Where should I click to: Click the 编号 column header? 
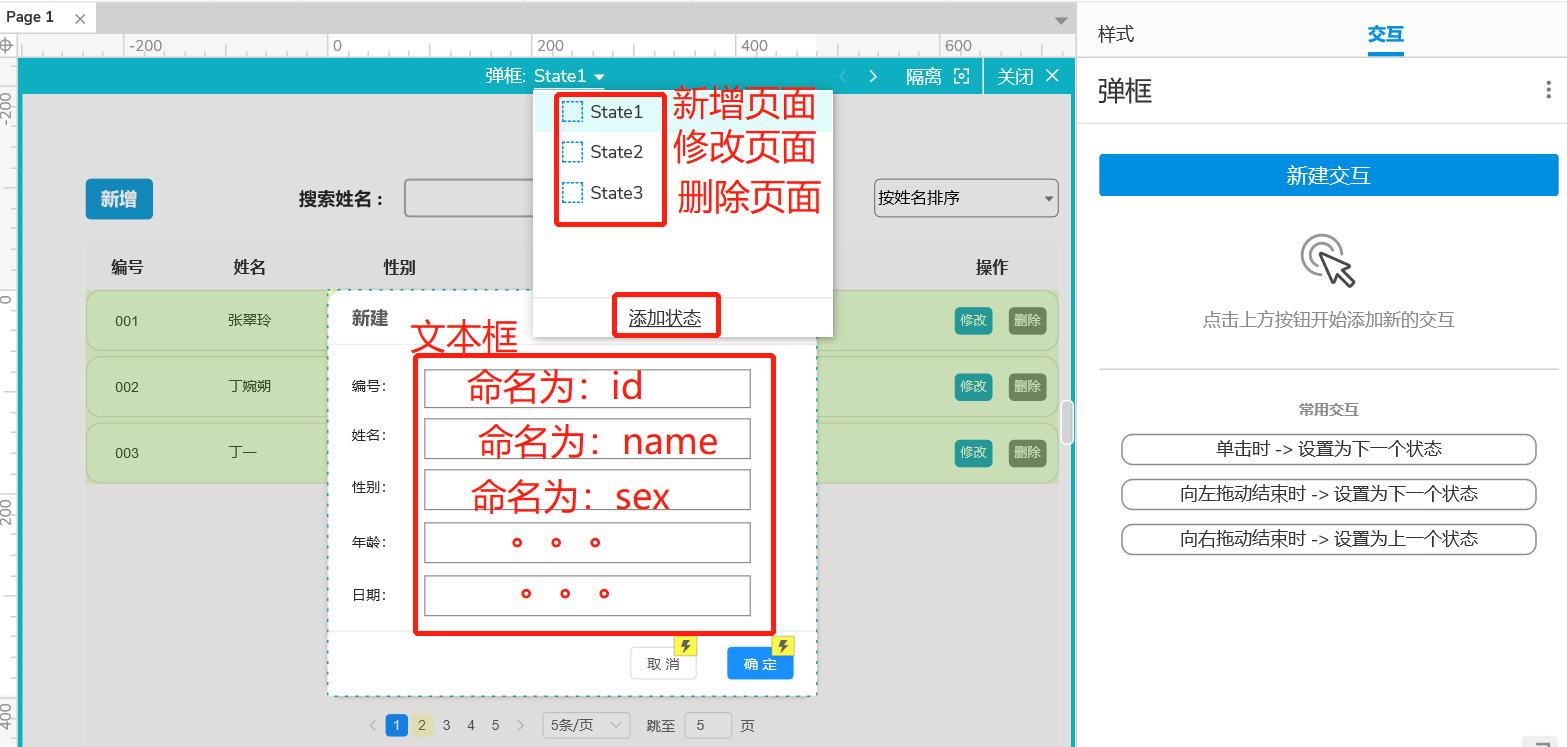point(127,267)
